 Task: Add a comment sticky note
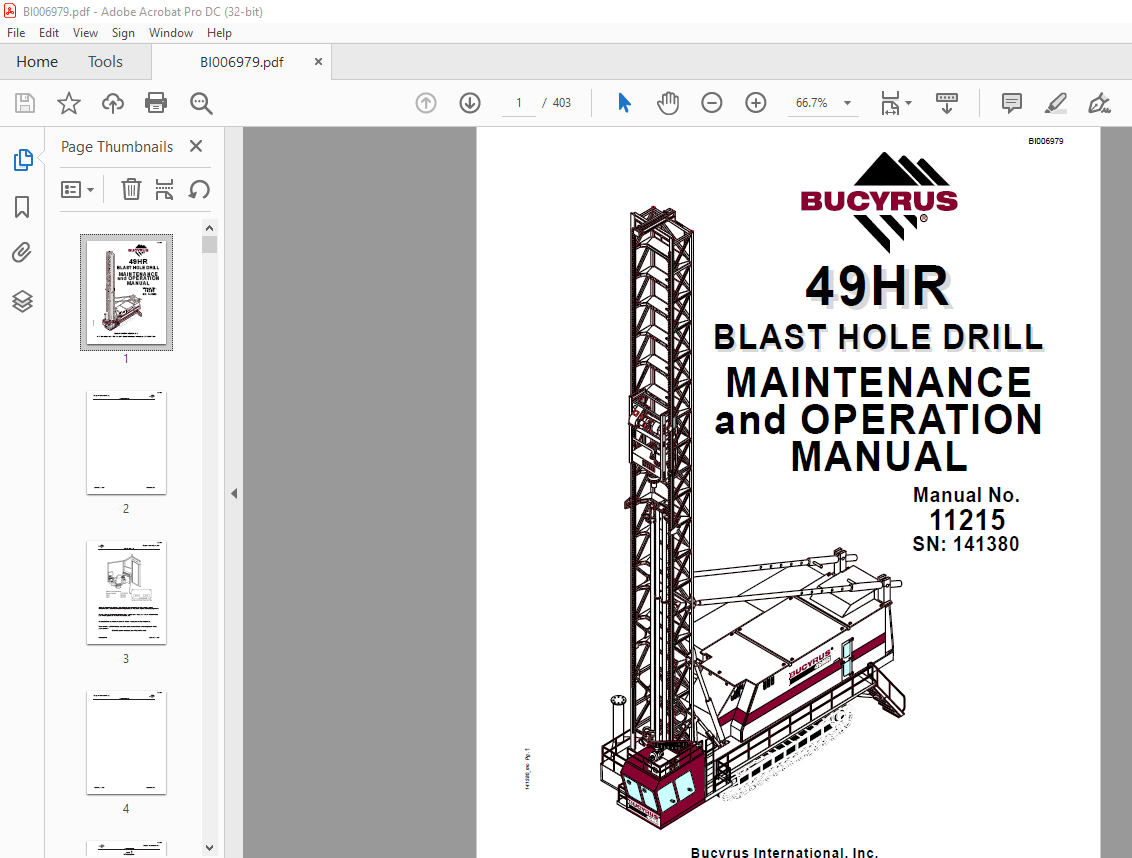click(1011, 103)
